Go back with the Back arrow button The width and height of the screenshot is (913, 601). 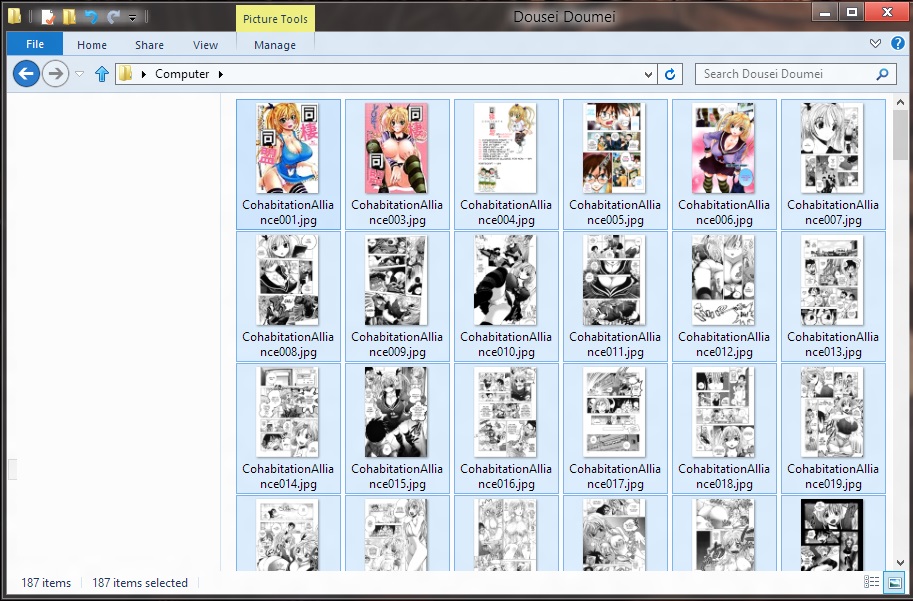coord(26,74)
